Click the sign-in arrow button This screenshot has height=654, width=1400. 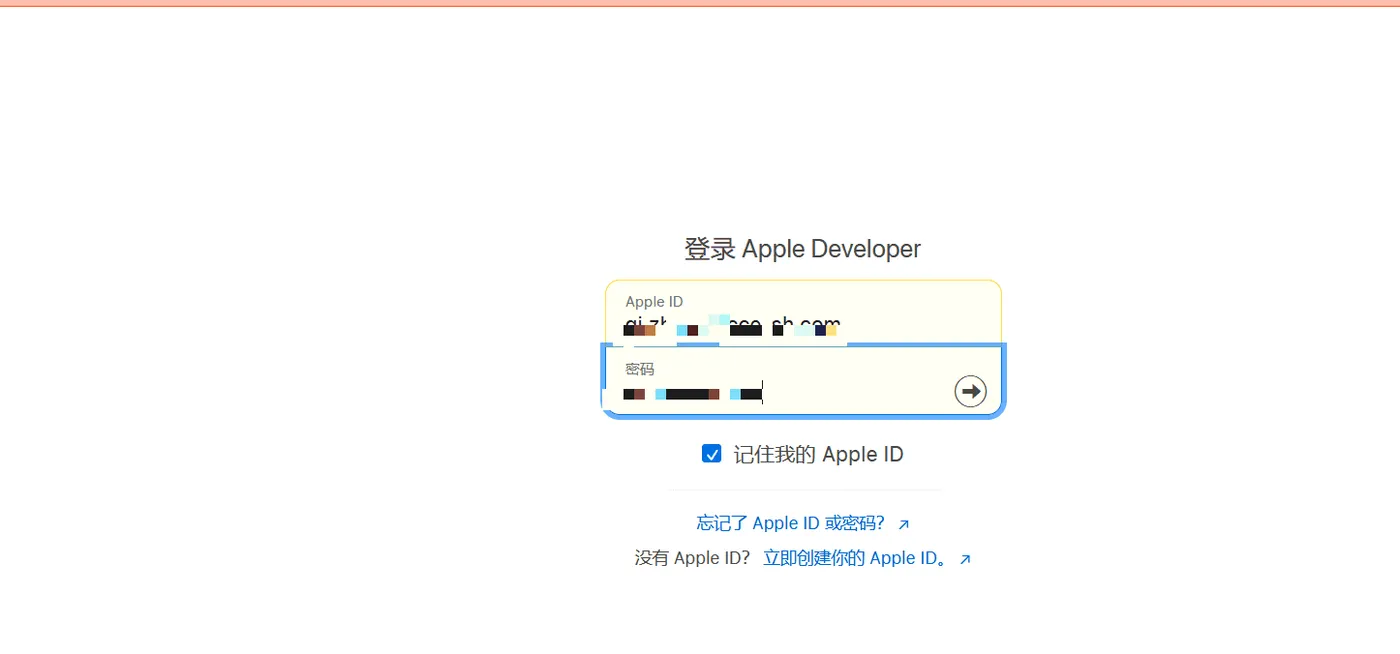[x=970, y=390]
